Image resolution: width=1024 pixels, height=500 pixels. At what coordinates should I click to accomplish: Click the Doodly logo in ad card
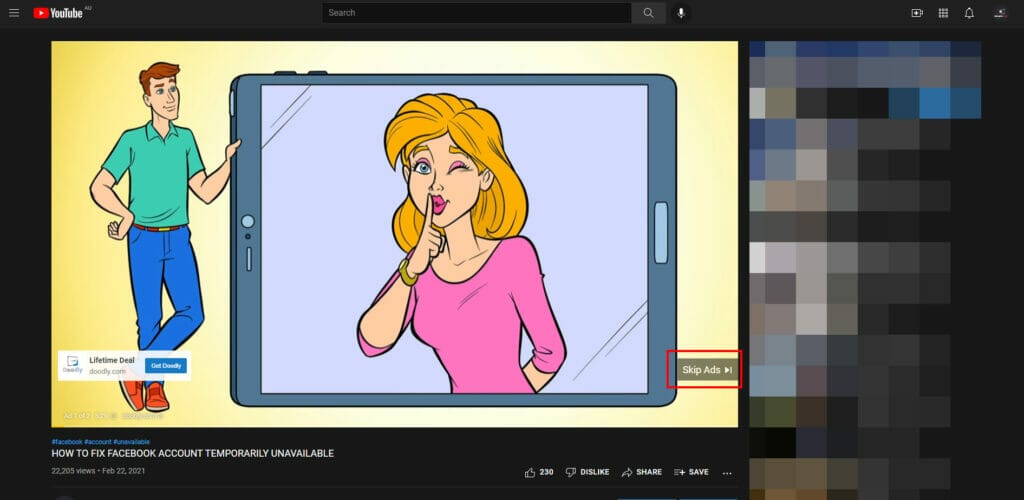(72, 366)
